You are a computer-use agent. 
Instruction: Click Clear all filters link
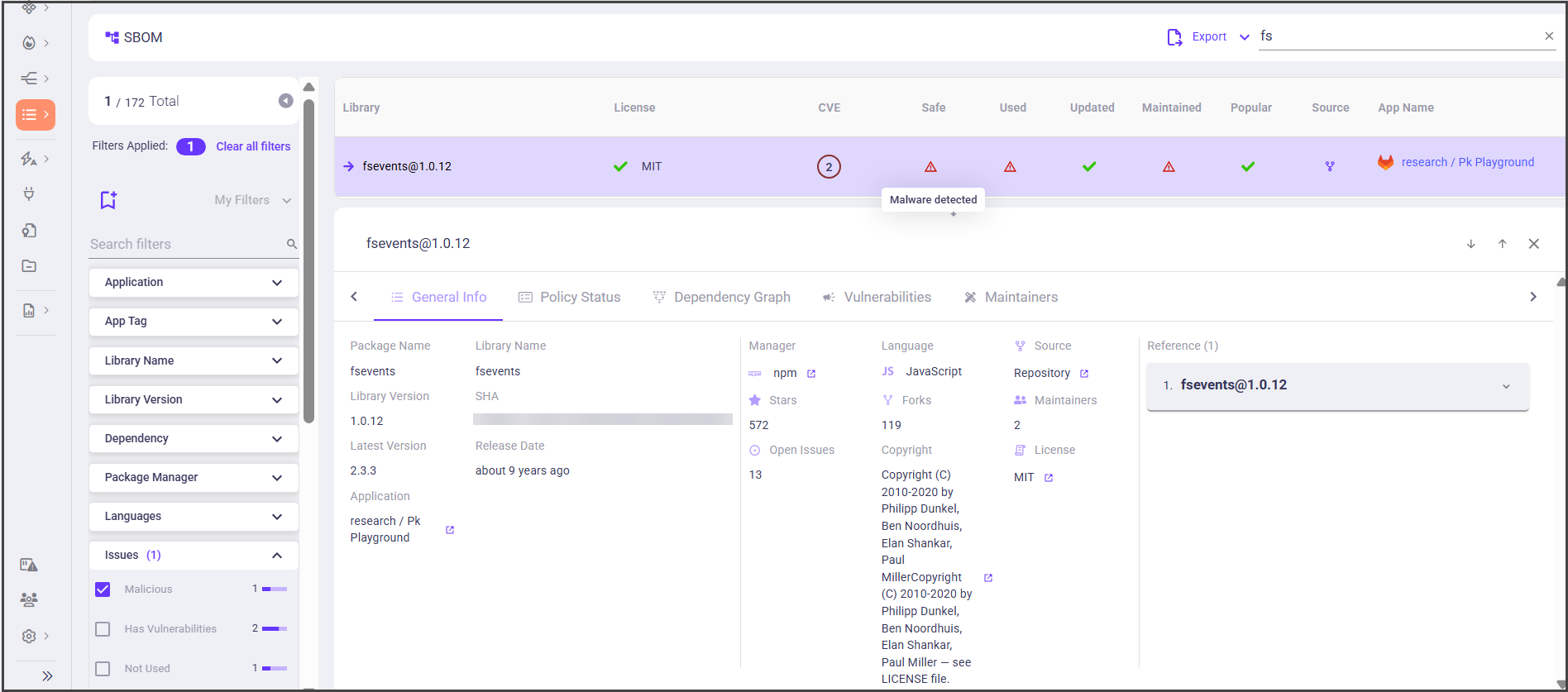coord(253,146)
